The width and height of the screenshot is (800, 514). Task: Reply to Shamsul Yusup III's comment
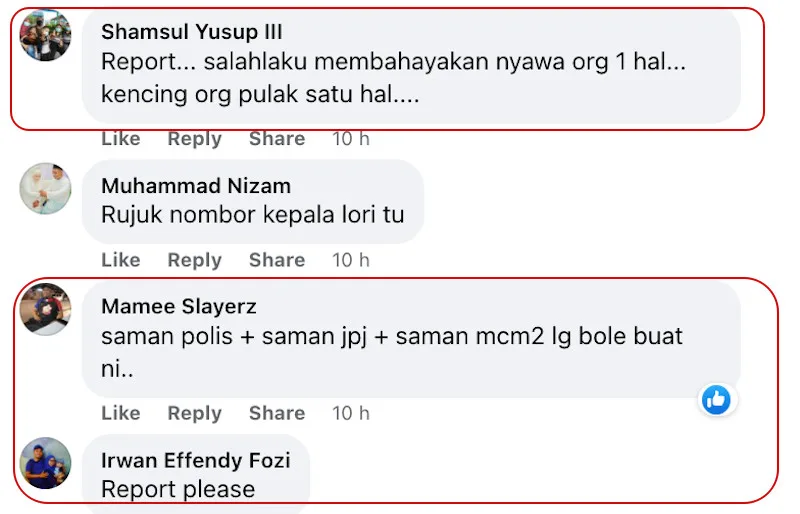coord(195,139)
